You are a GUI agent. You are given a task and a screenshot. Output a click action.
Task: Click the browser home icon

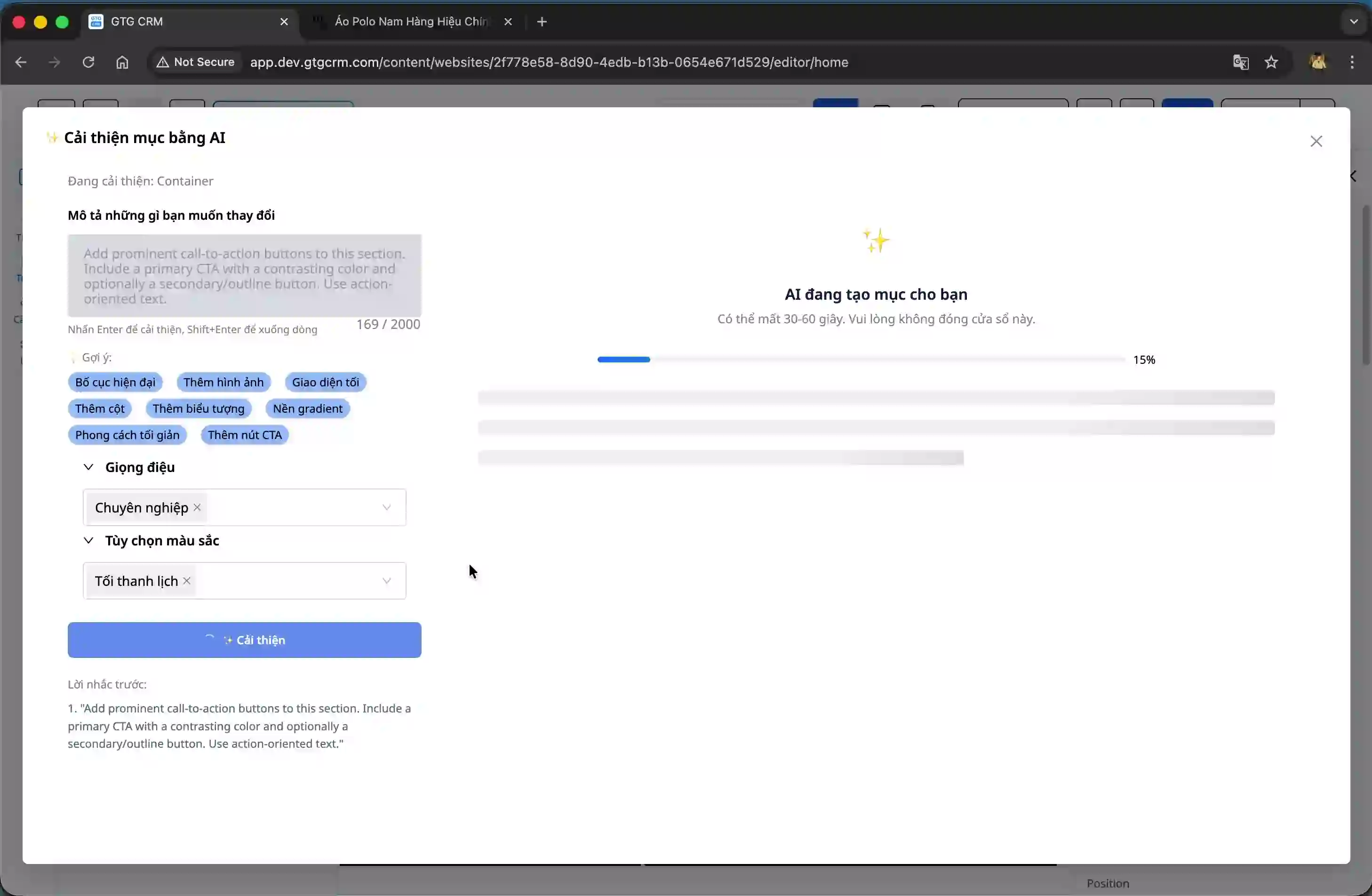(122, 62)
